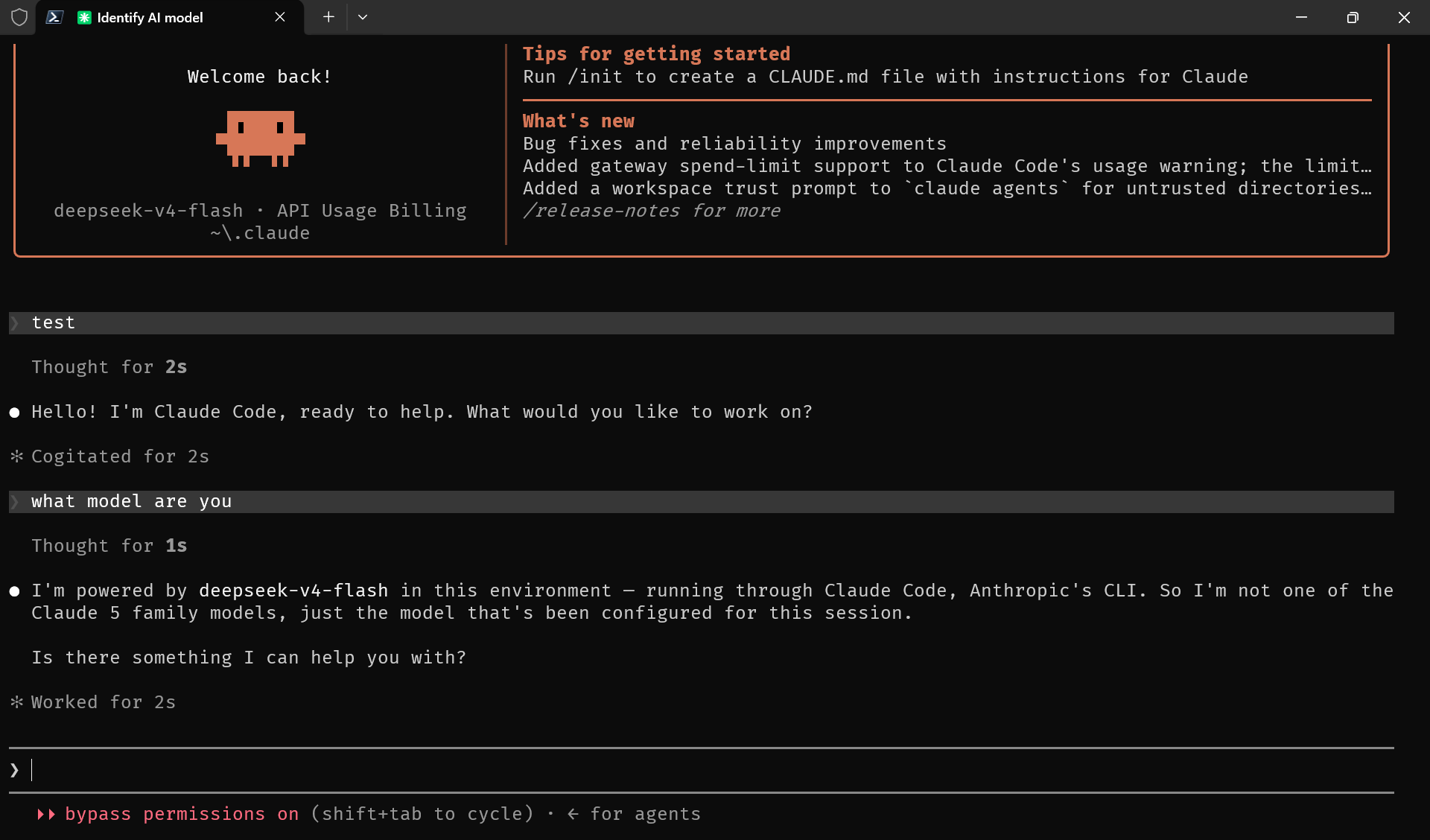The image size is (1430, 840).
Task: Click the PowerShell terminal icon on the tab
Action: click(x=54, y=17)
